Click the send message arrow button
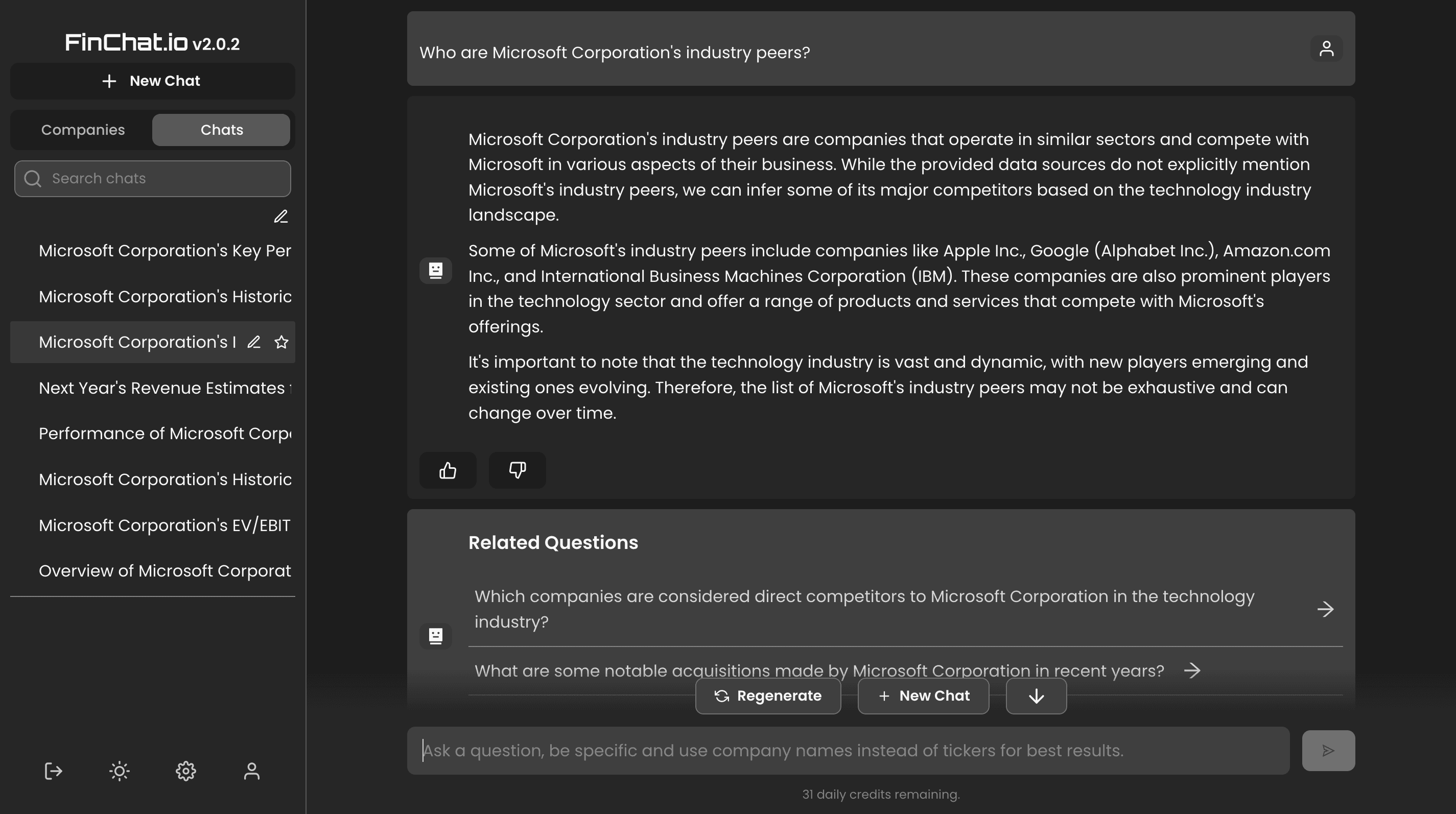 tap(1328, 750)
